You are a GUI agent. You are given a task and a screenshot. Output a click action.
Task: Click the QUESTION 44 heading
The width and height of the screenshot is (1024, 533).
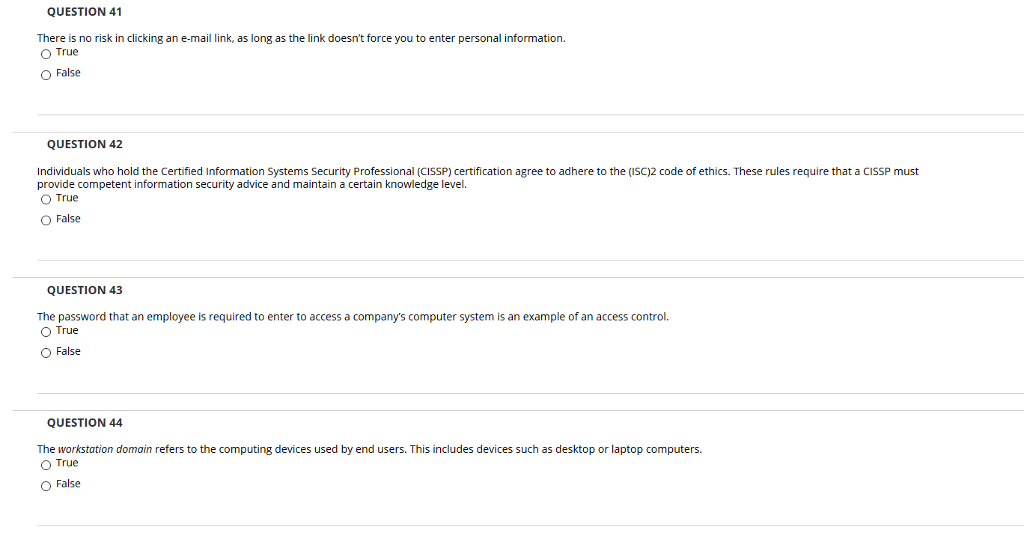click(84, 423)
